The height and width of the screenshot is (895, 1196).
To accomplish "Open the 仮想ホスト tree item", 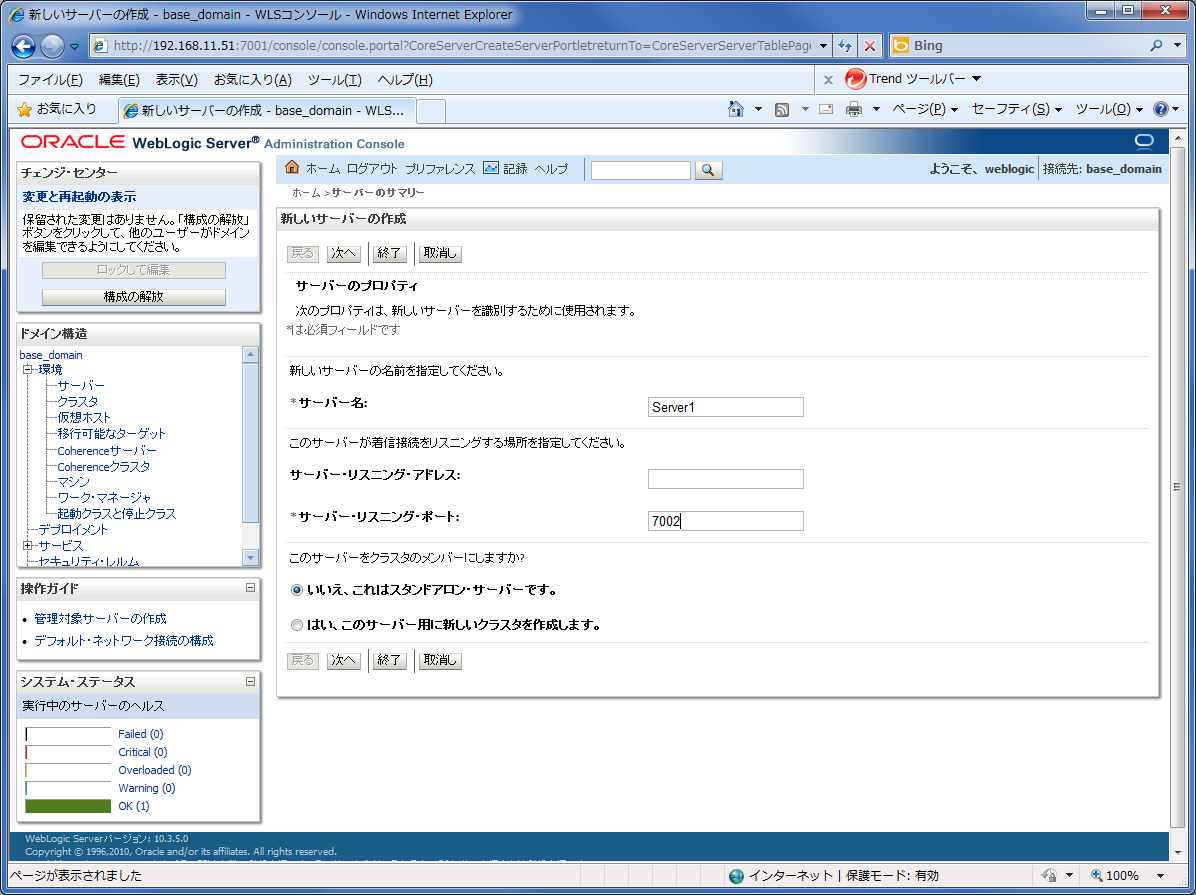I will pyautogui.click(x=84, y=417).
